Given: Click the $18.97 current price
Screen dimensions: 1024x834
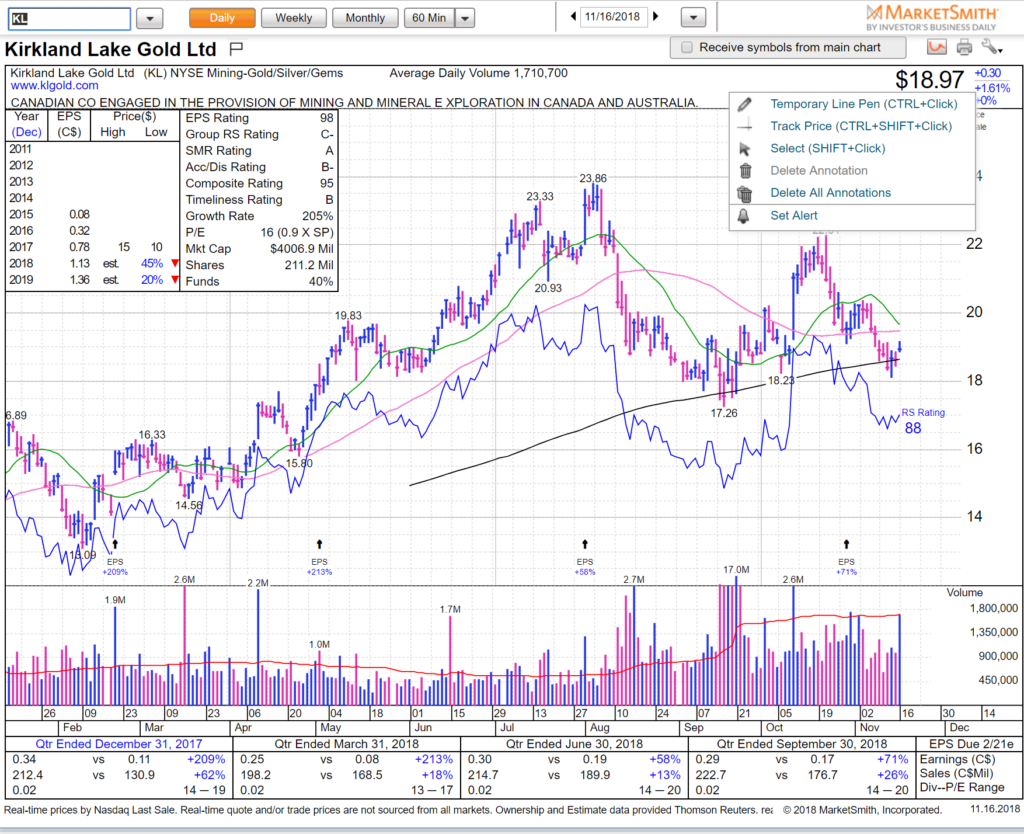Looking at the screenshot, I should pyautogui.click(x=929, y=80).
